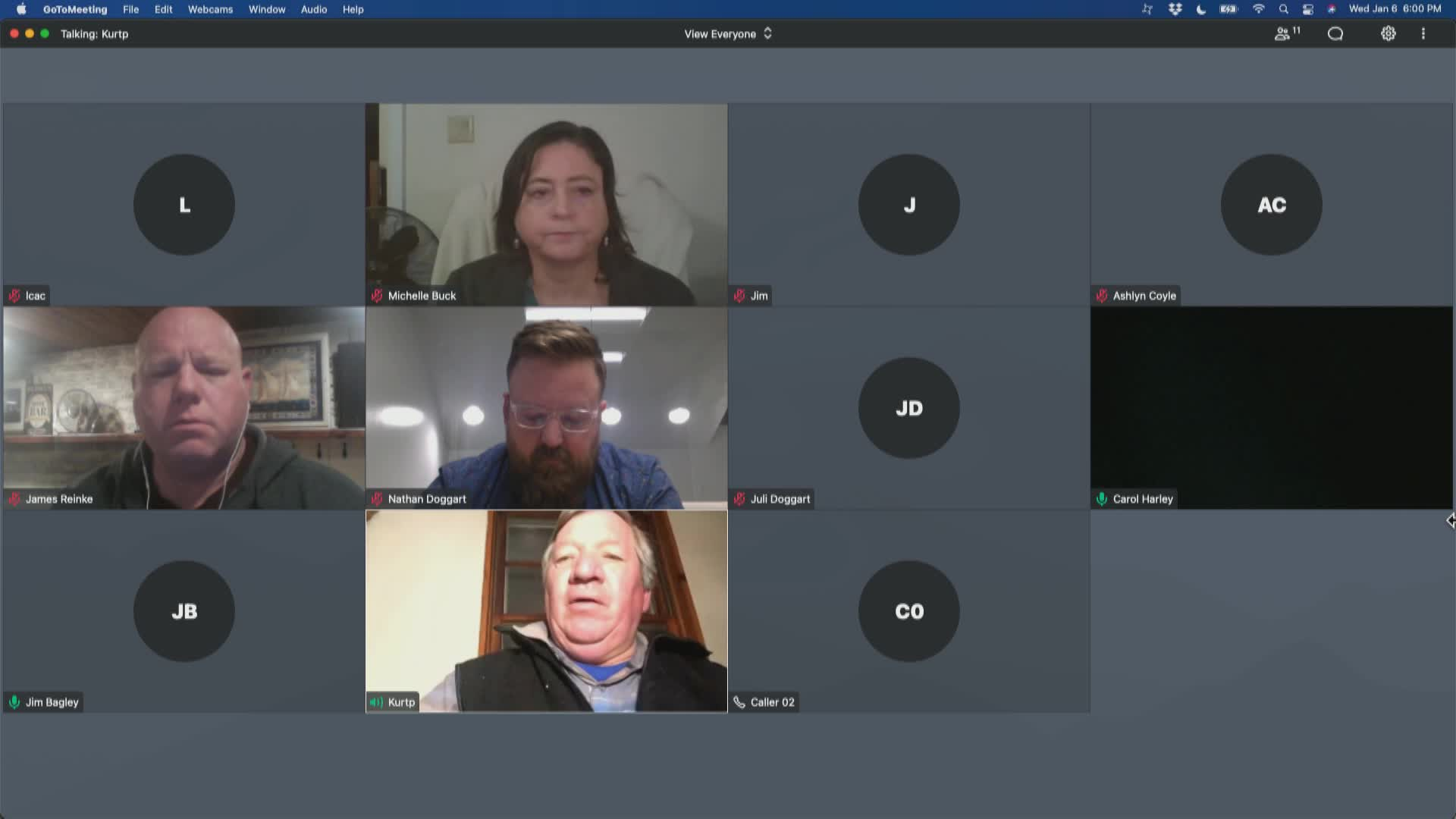Image resolution: width=1456 pixels, height=819 pixels.
Task: Click the 'Talking: Kurtp' status text
Action: coord(94,34)
